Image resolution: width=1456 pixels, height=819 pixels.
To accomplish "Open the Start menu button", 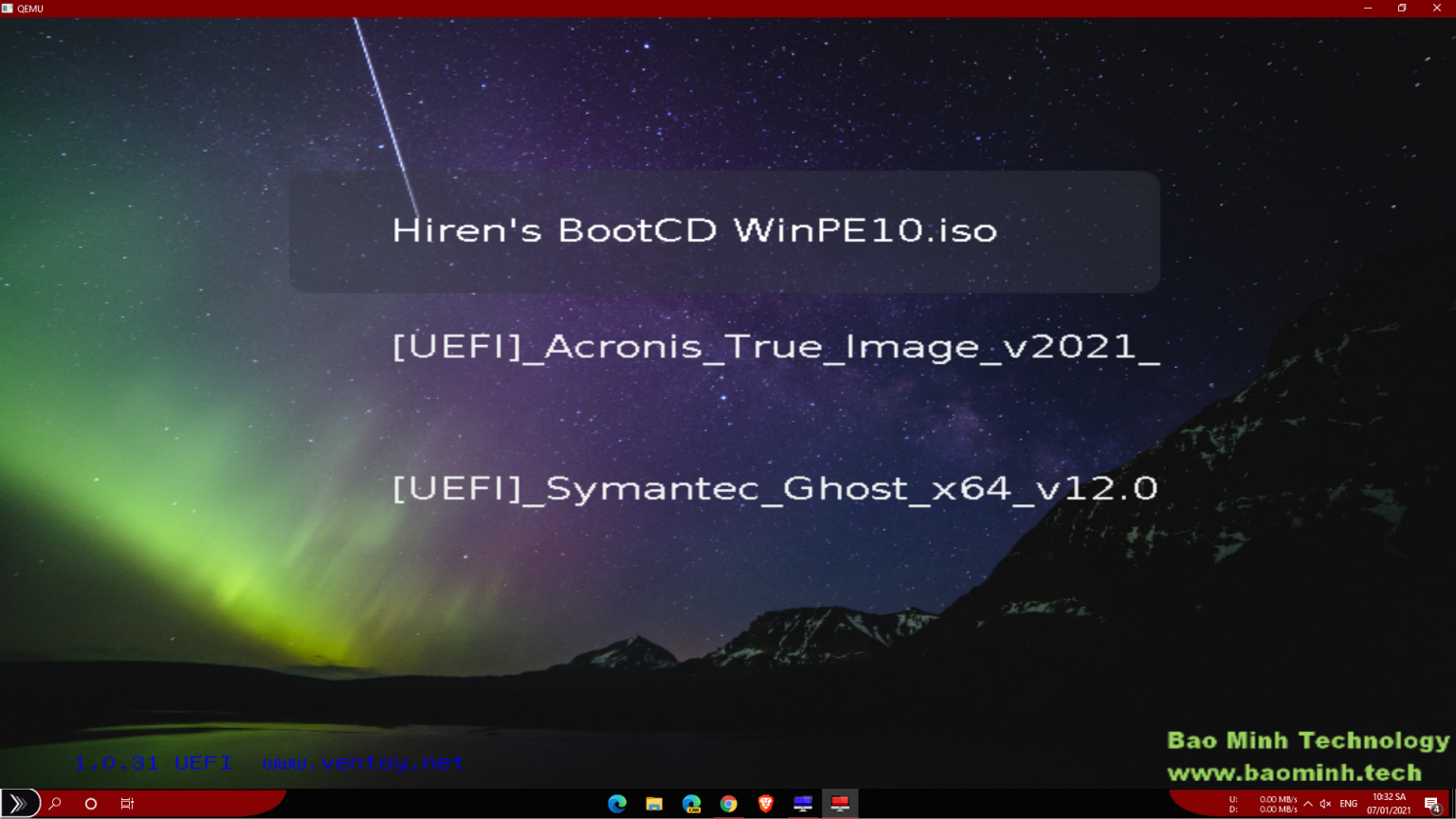I will [x=18, y=804].
